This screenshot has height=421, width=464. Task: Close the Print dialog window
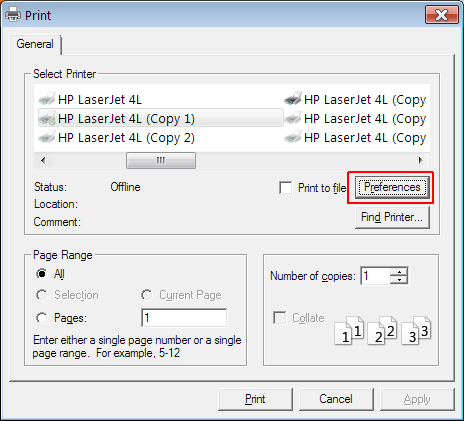click(442, 15)
